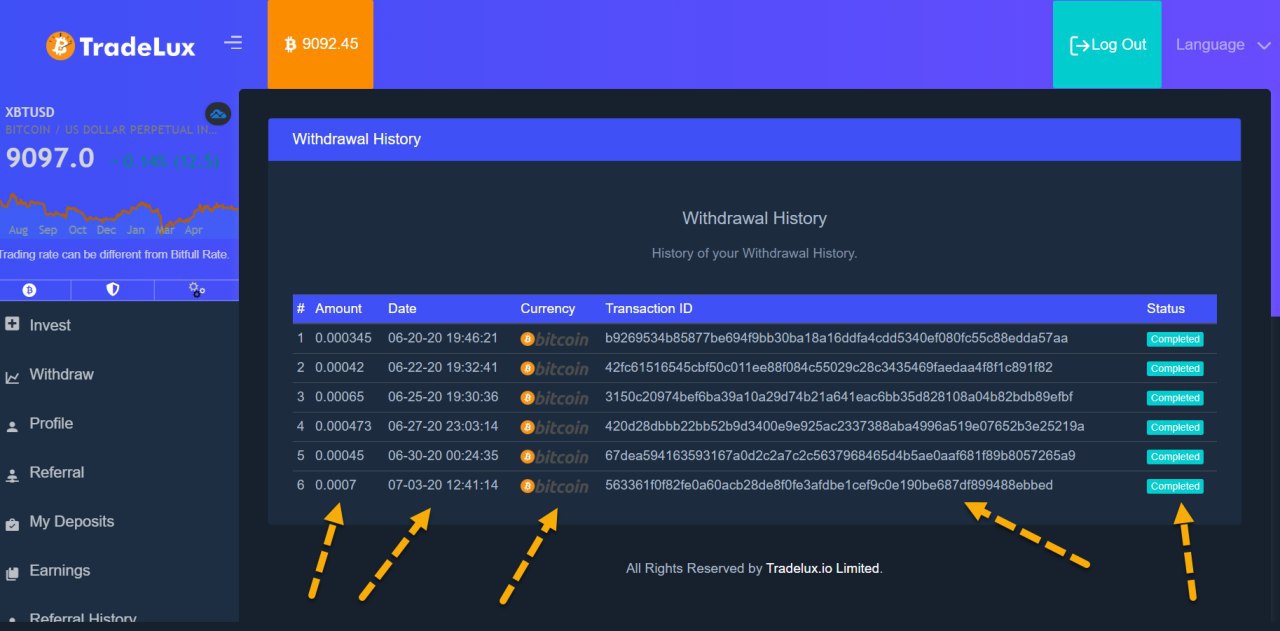Image resolution: width=1280 pixels, height=631 pixels.
Task: Click the Currency column header
Action: tap(548, 308)
